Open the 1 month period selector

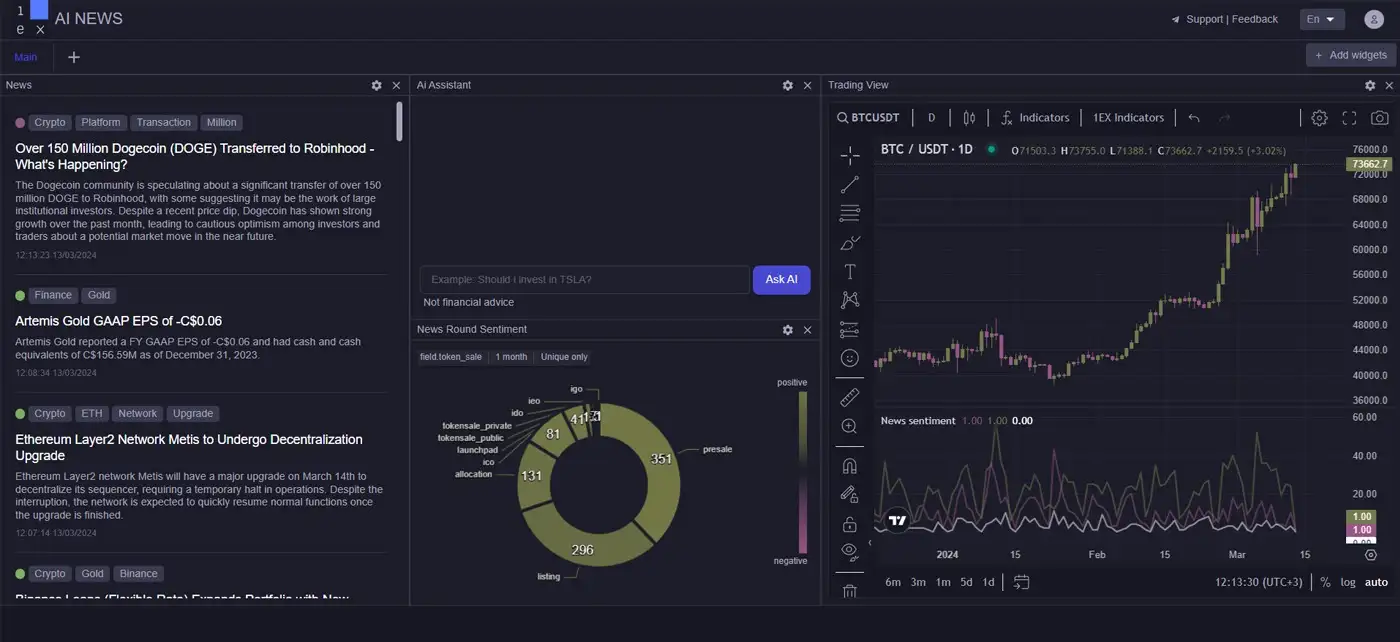(x=511, y=357)
